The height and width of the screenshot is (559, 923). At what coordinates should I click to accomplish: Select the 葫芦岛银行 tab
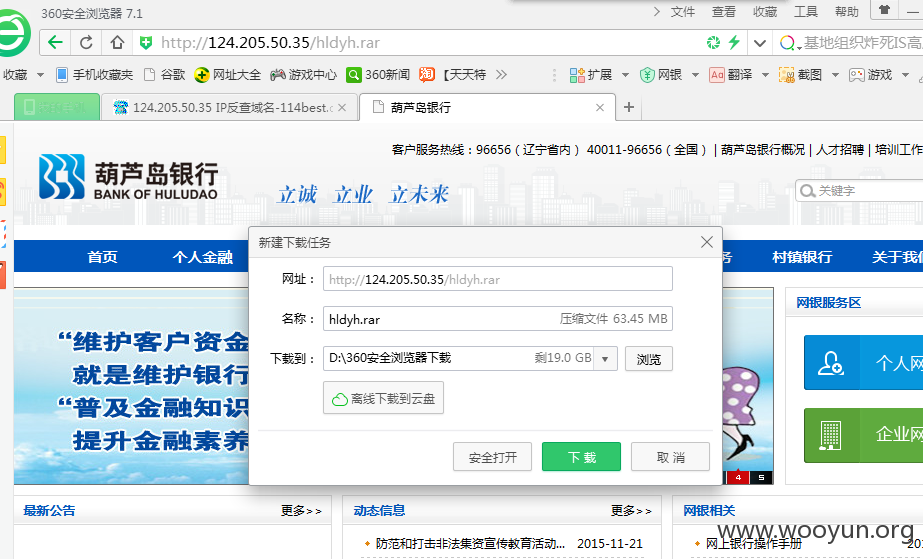point(487,108)
